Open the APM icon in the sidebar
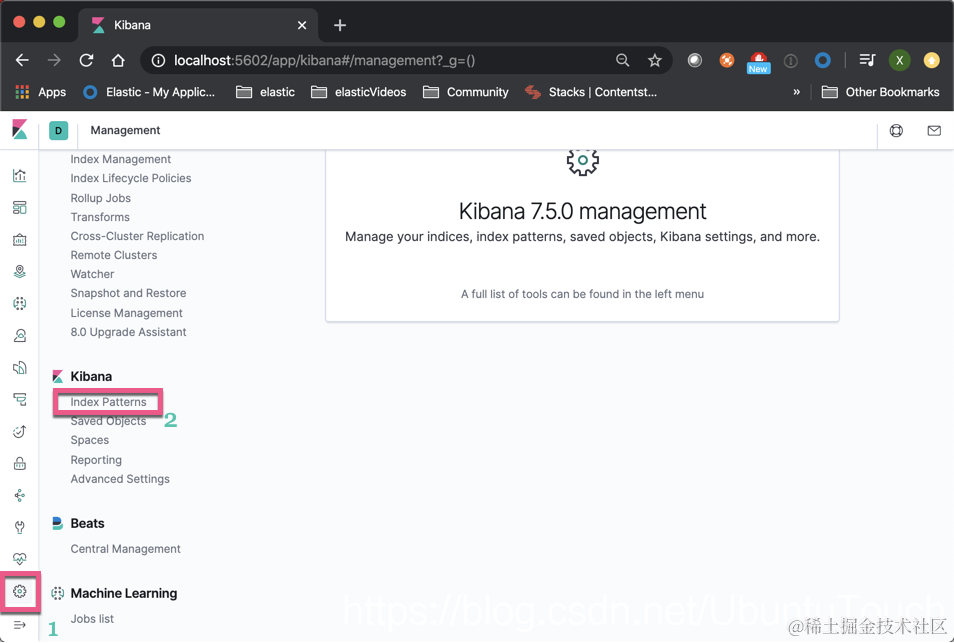954x643 pixels. pos(19,399)
